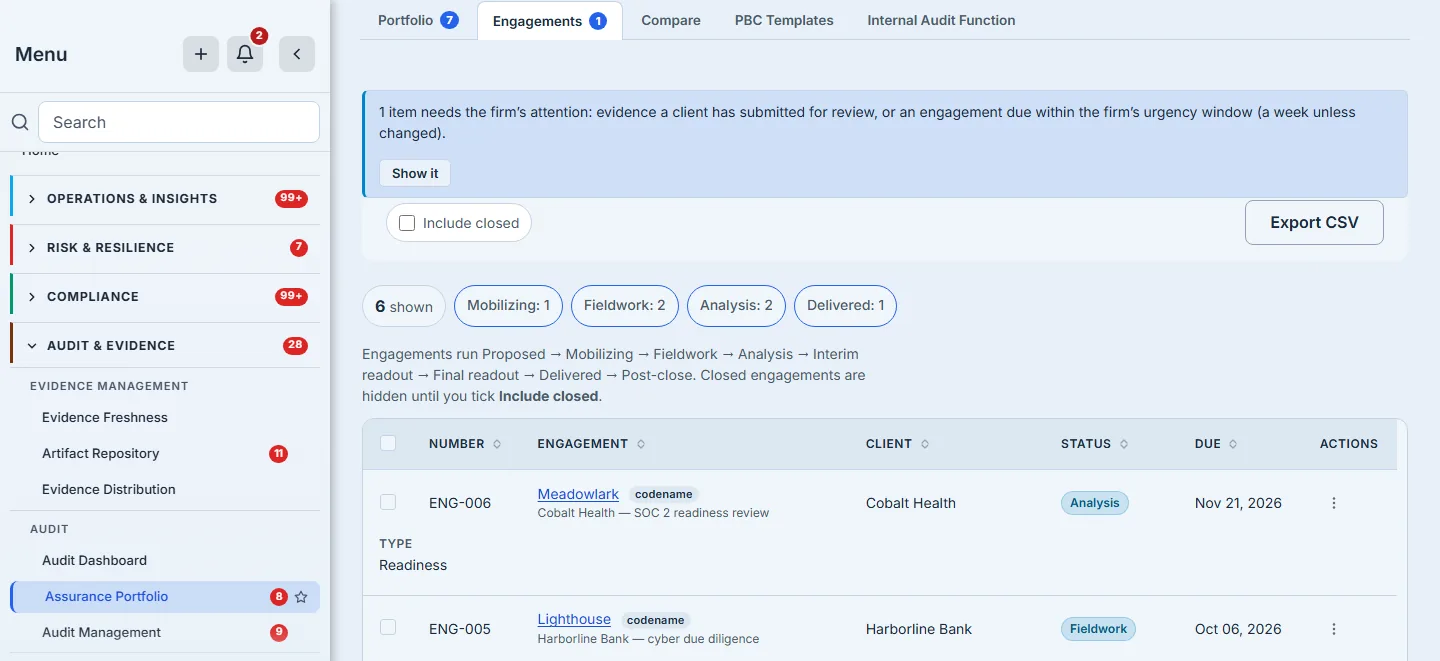This screenshot has width=1440, height=661.
Task: Open the Lighthouse engagement link
Action: pos(574,620)
